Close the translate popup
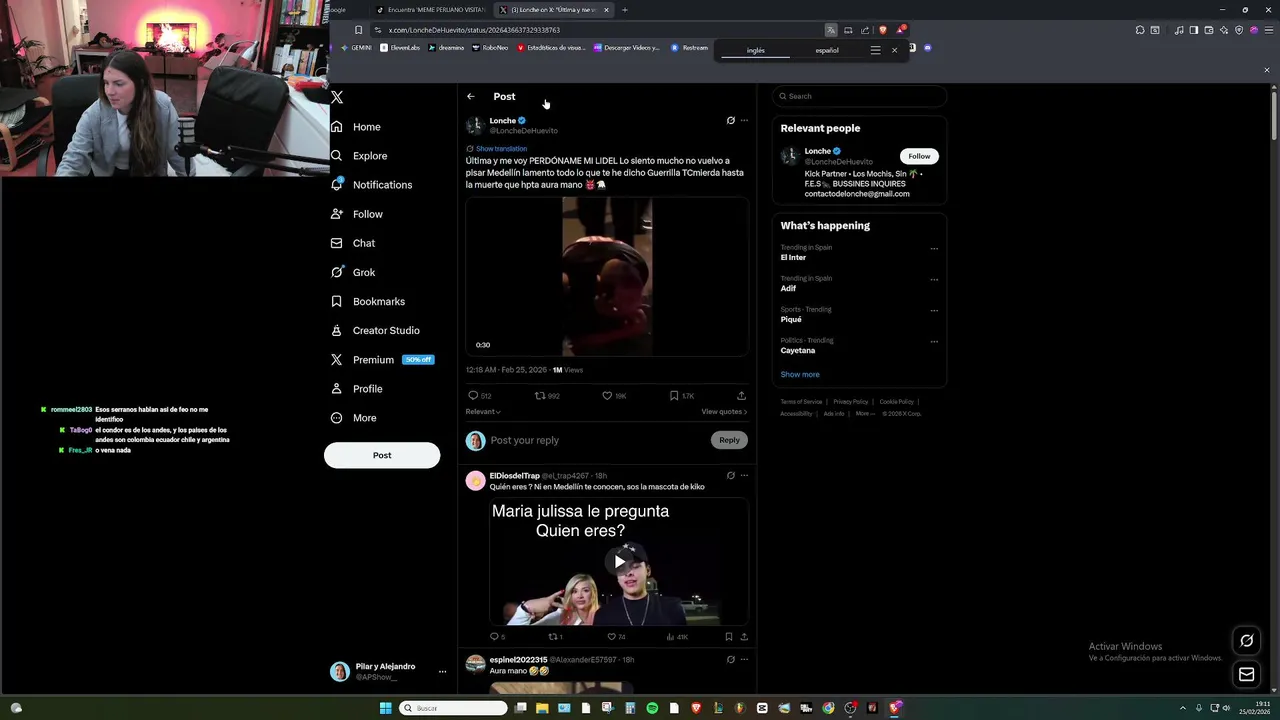 [895, 50]
